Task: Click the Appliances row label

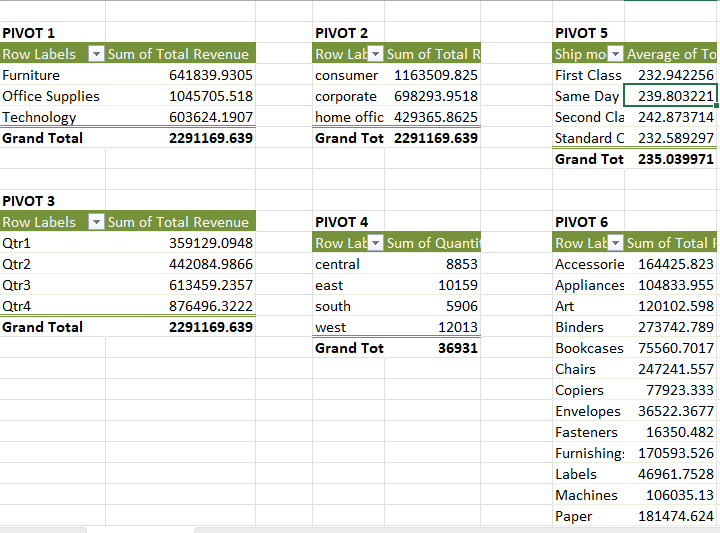Action: tap(590, 286)
